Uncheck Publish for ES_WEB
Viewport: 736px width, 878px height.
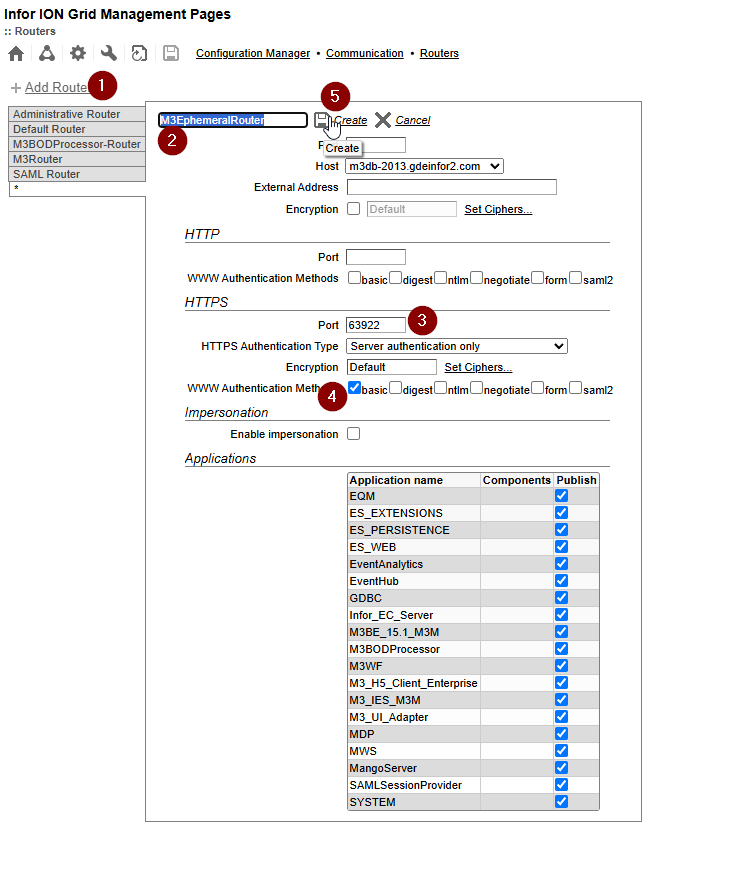click(x=562, y=547)
